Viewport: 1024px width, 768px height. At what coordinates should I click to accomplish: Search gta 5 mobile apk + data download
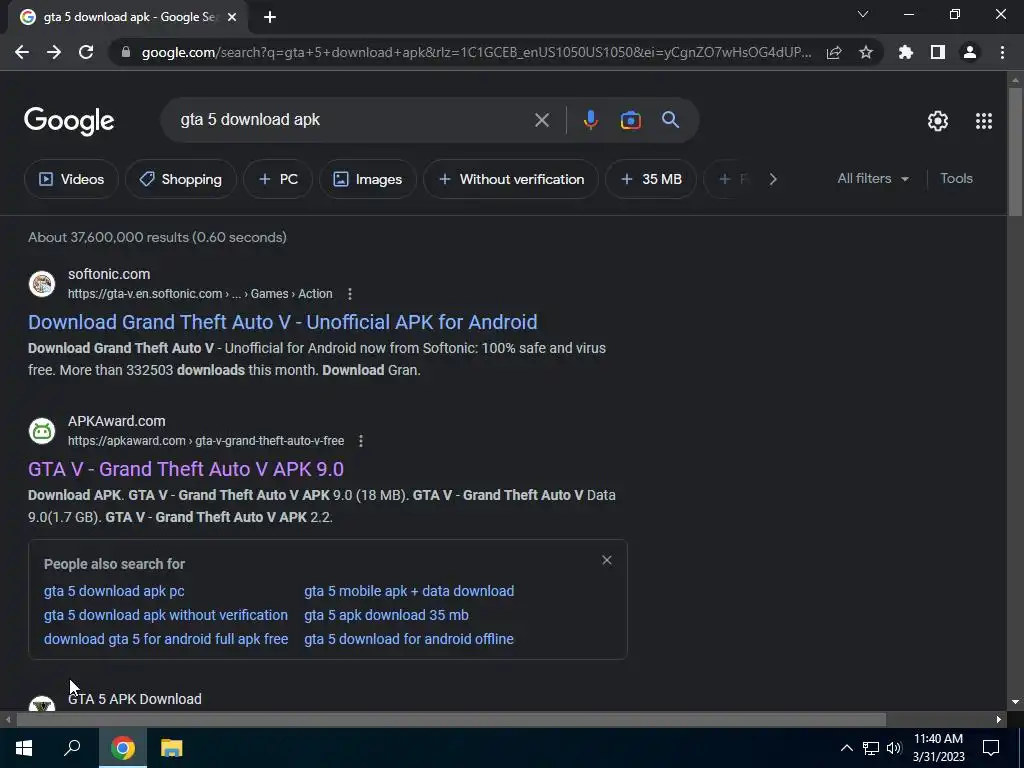pos(409,591)
